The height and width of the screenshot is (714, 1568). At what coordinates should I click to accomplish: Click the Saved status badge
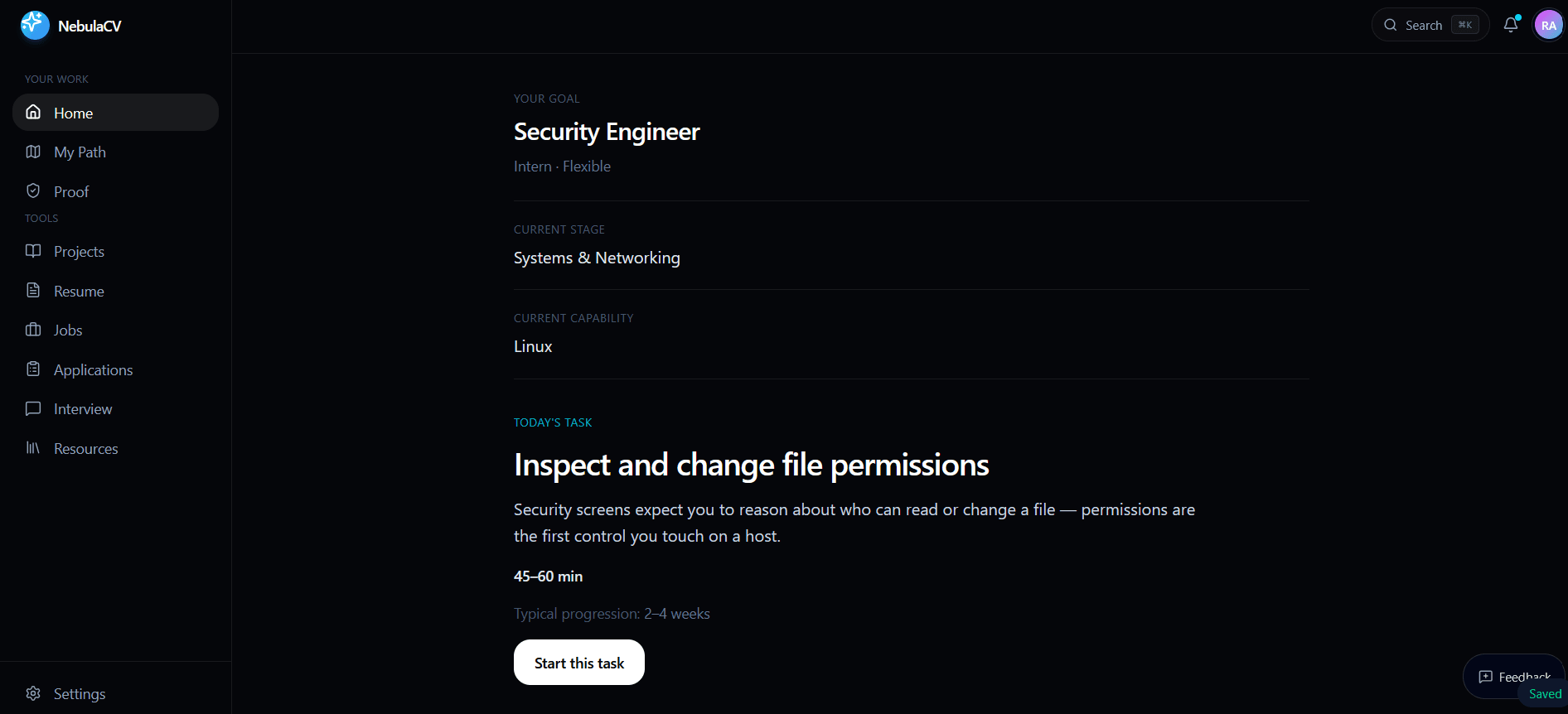(1545, 694)
